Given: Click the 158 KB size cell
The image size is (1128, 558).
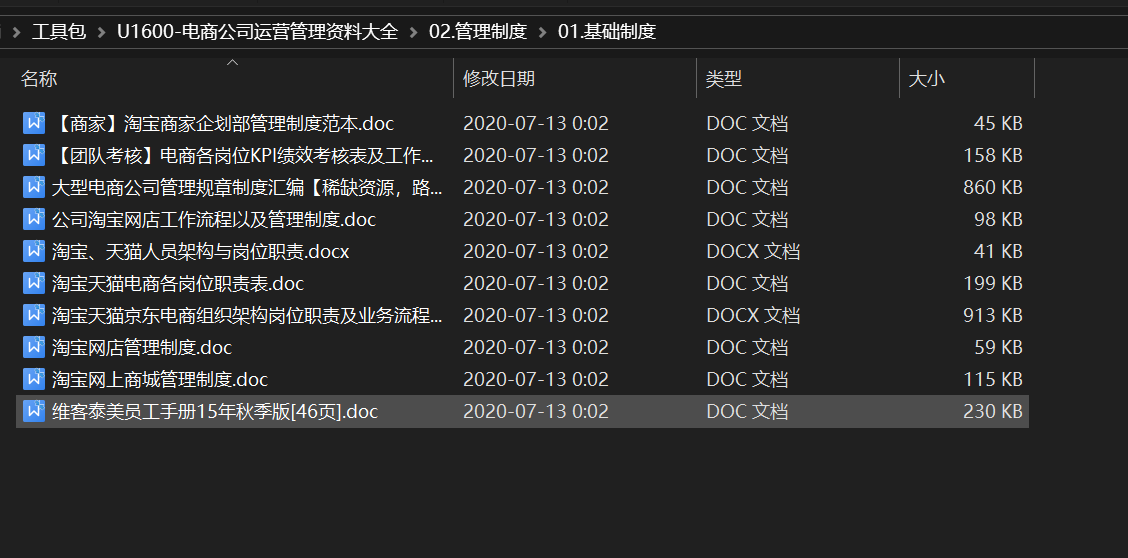Looking at the screenshot, I should click(993, 155).
